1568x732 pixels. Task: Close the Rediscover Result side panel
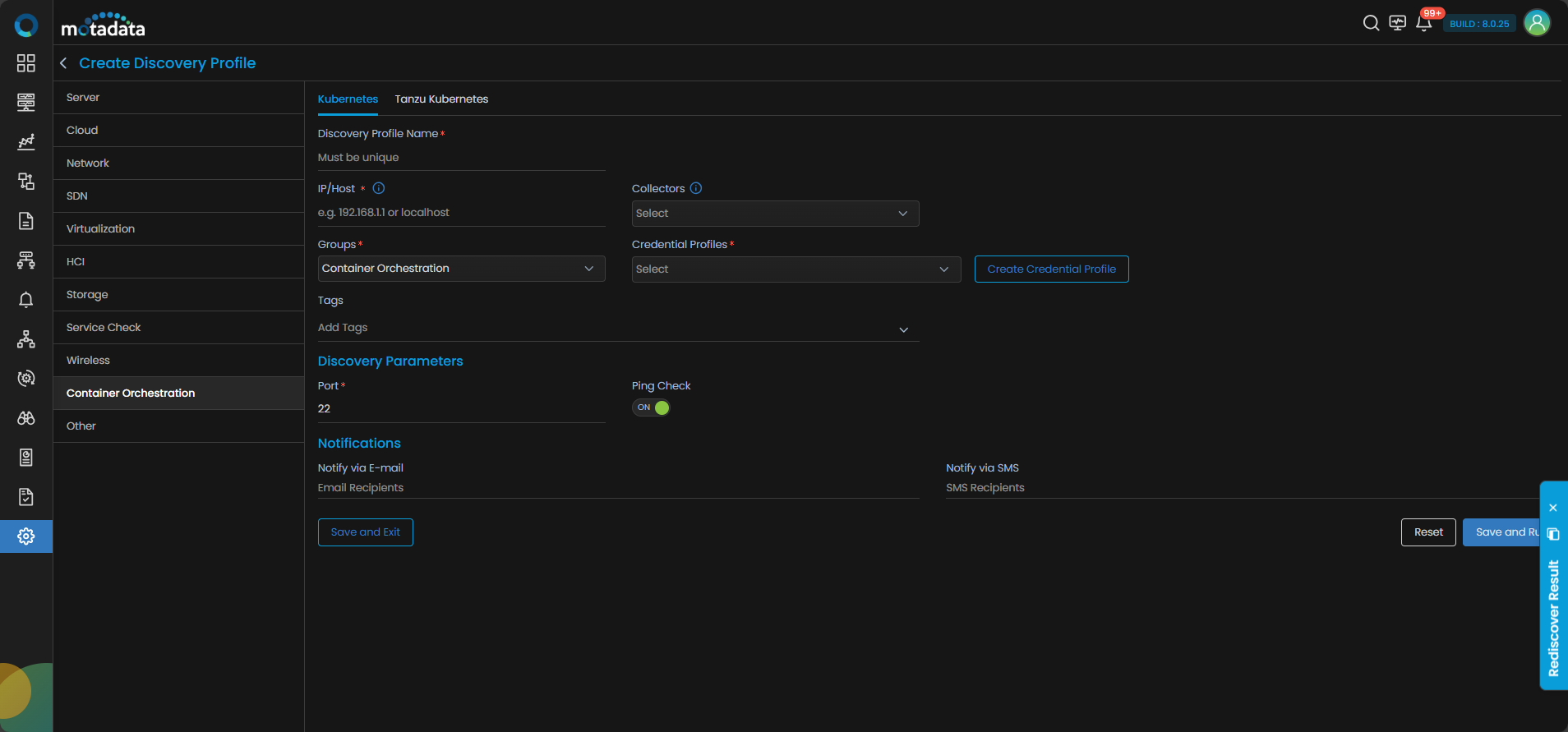[x=1553, y=508]
